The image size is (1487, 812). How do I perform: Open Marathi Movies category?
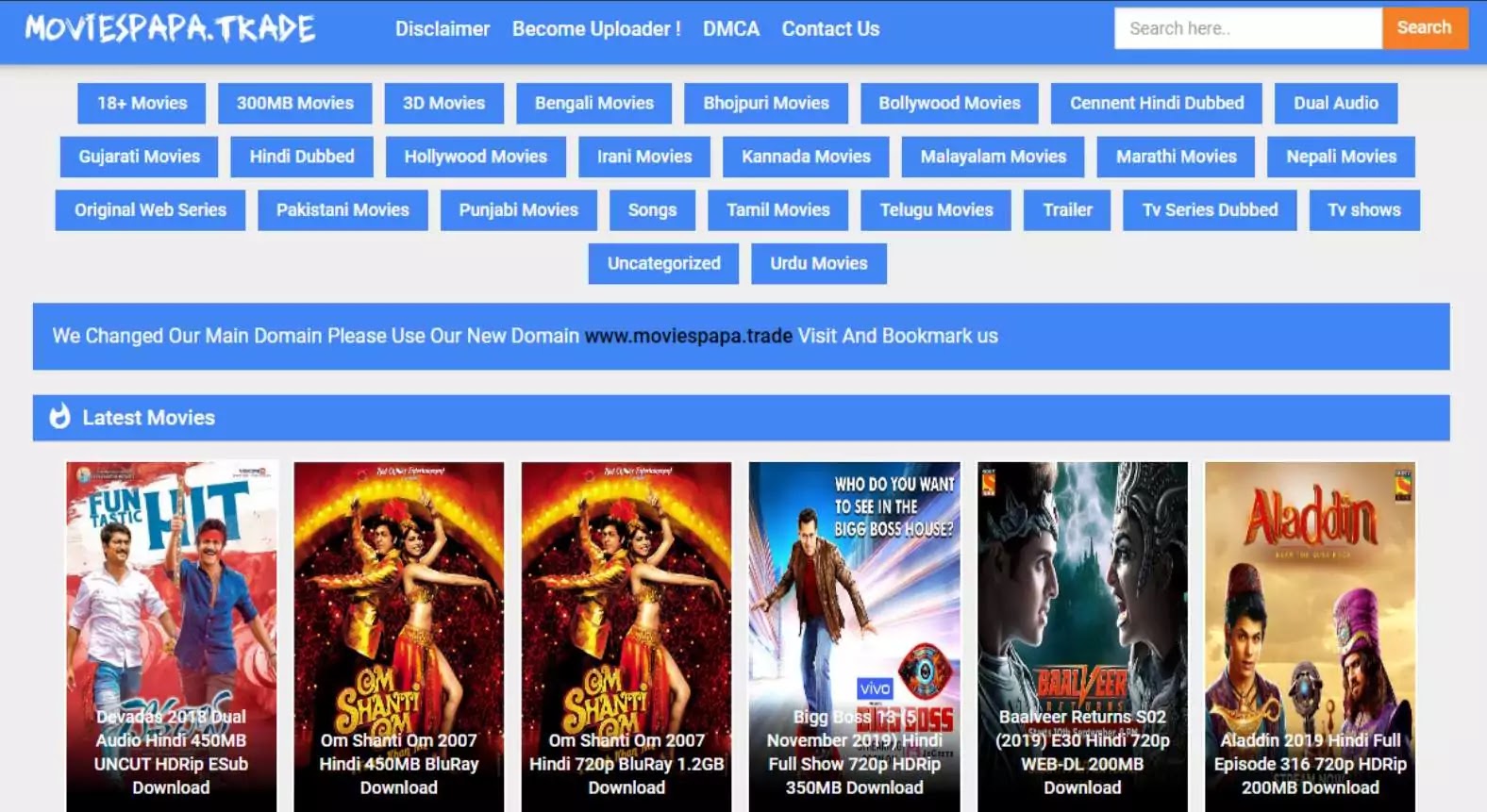pos(1176,157)
